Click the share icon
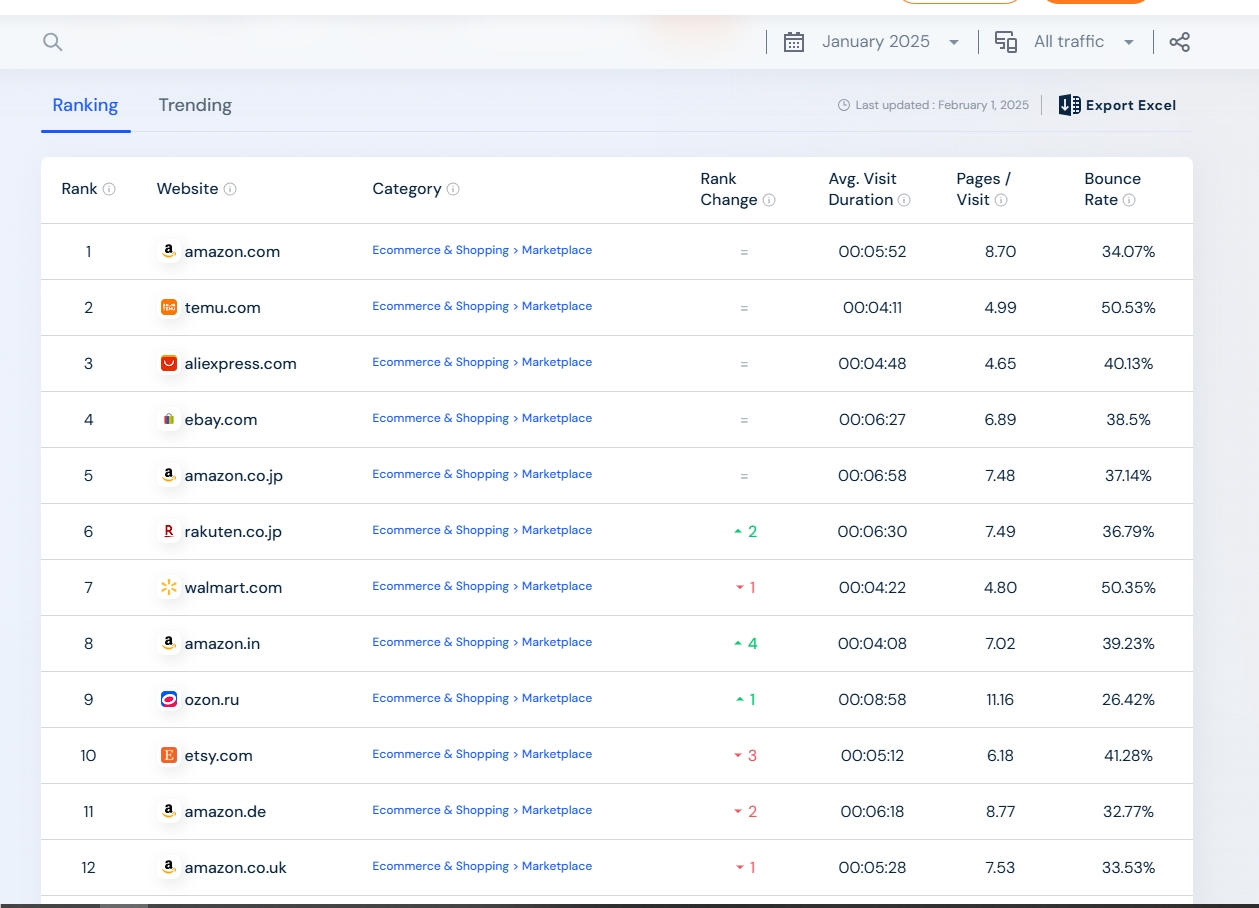This screenshot has width=1259, height=908. [x=1180, y=42]
